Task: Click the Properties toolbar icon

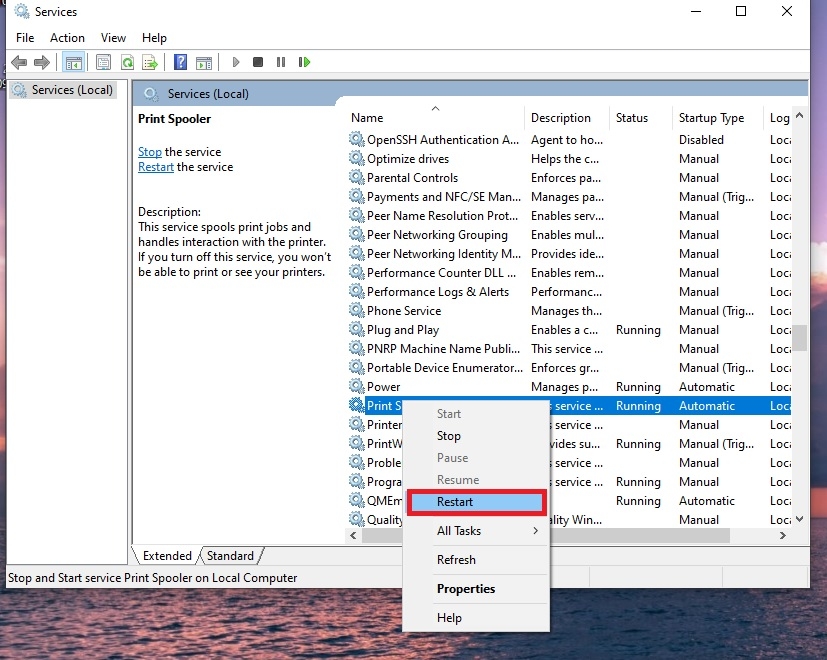Action: point(103,62)
